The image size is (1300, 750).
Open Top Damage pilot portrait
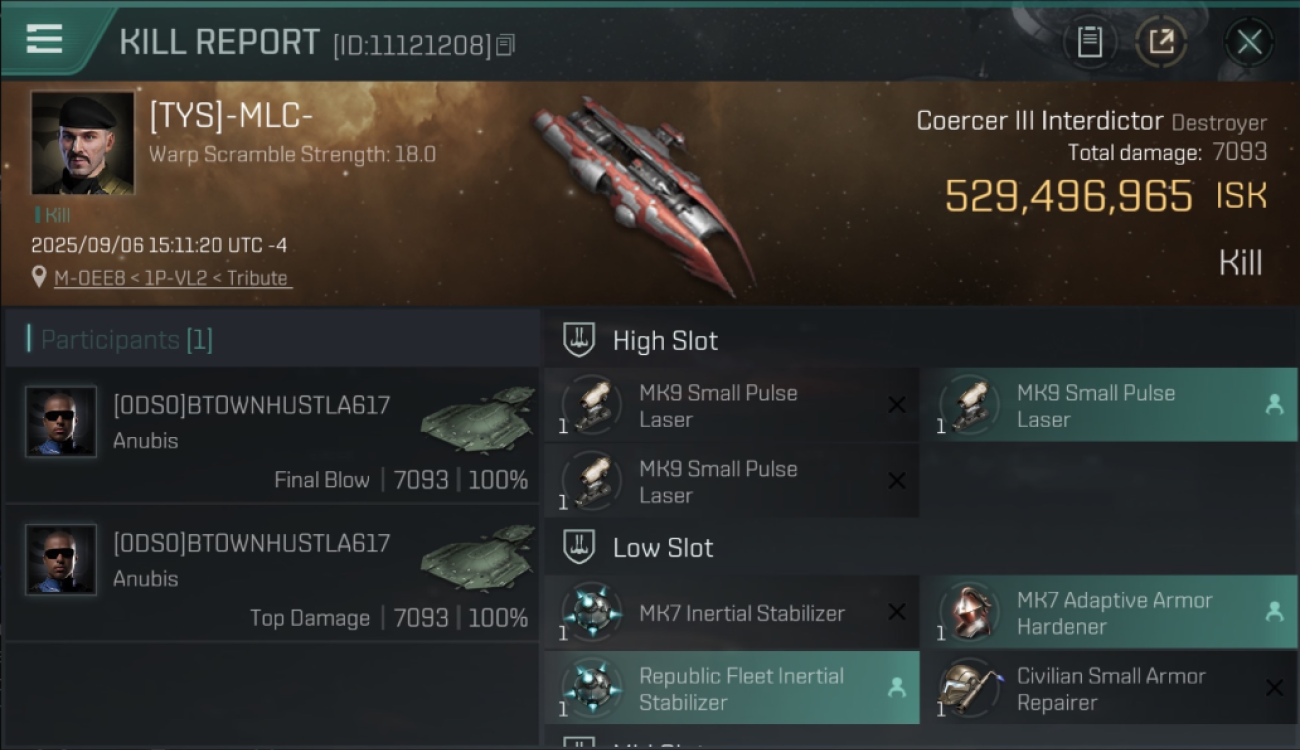tap(61, 560)
